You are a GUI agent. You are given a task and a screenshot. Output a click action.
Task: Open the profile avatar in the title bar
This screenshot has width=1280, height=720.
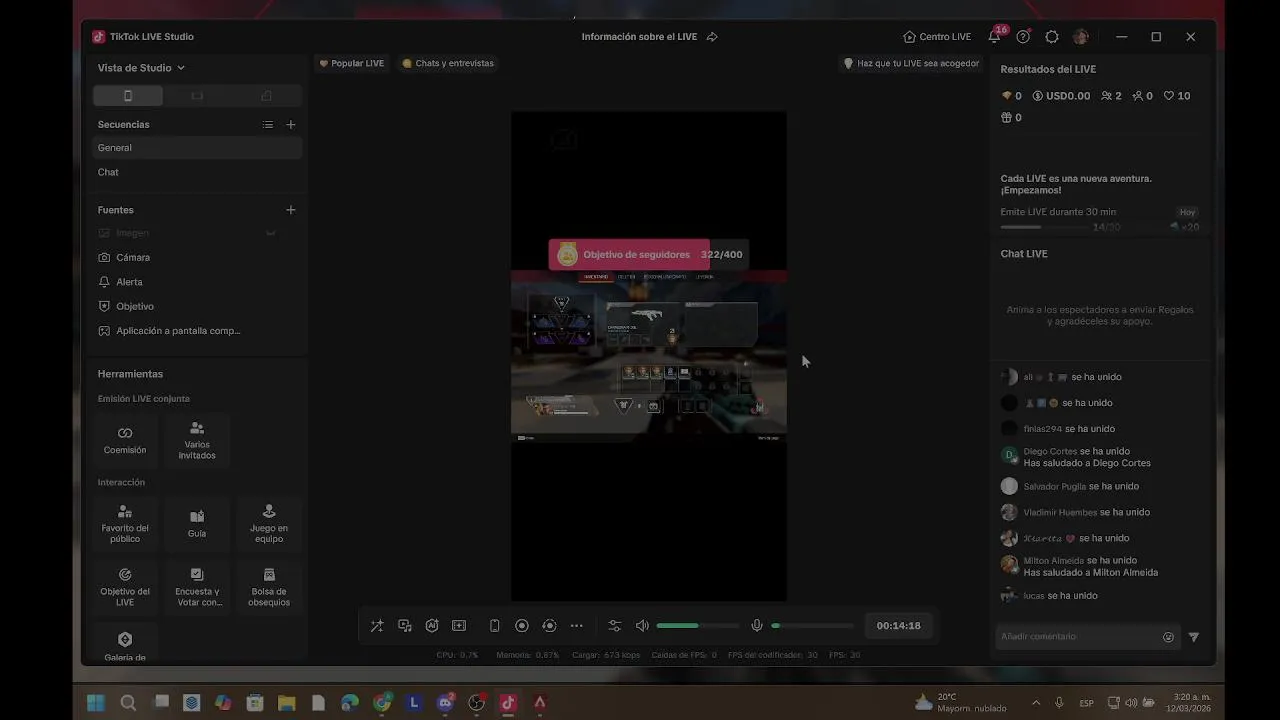(x=1081, y=36)
